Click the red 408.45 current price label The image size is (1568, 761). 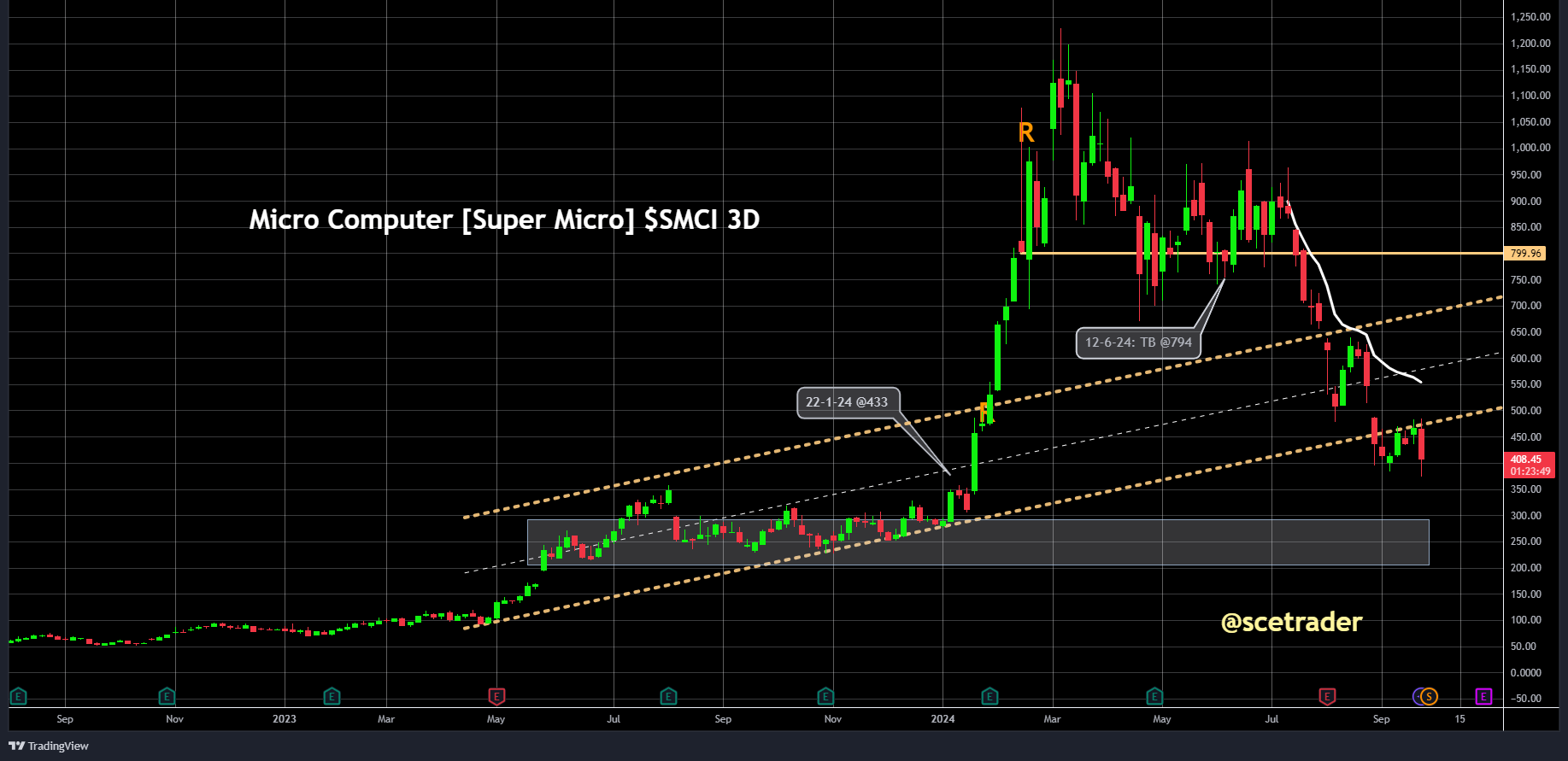(1529, 465)
